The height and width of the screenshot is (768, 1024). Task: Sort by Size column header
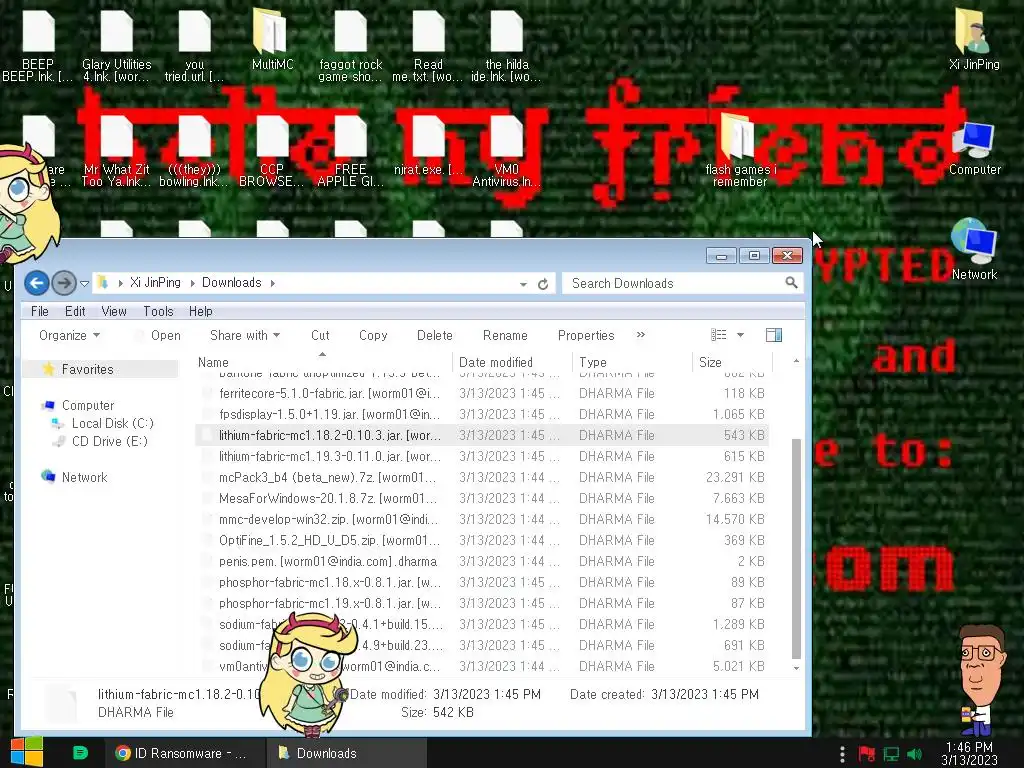click(731, 362)
